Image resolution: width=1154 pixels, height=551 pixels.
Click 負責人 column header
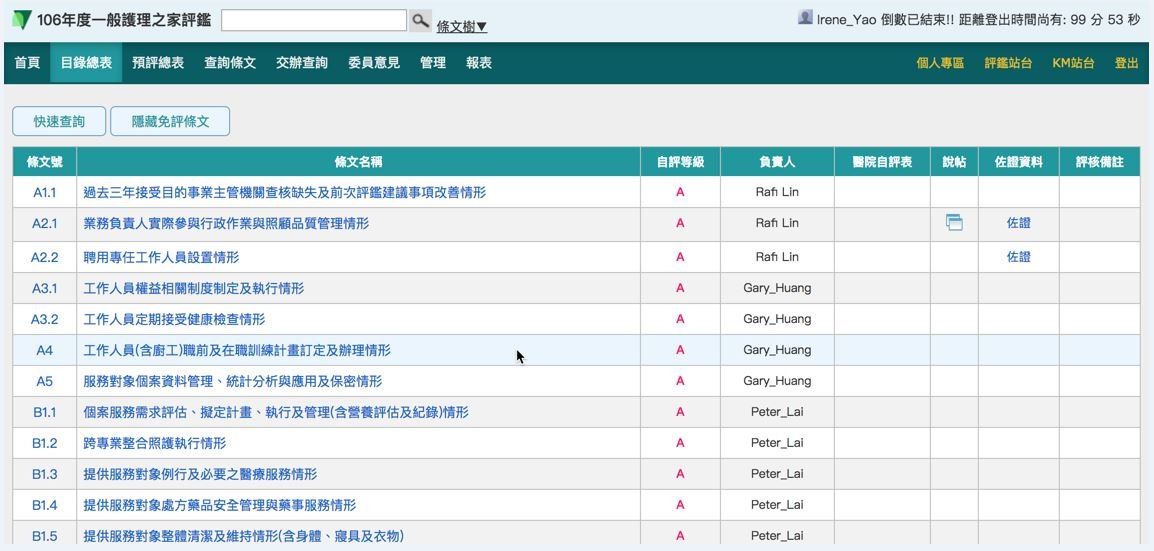tap(777, 162)
